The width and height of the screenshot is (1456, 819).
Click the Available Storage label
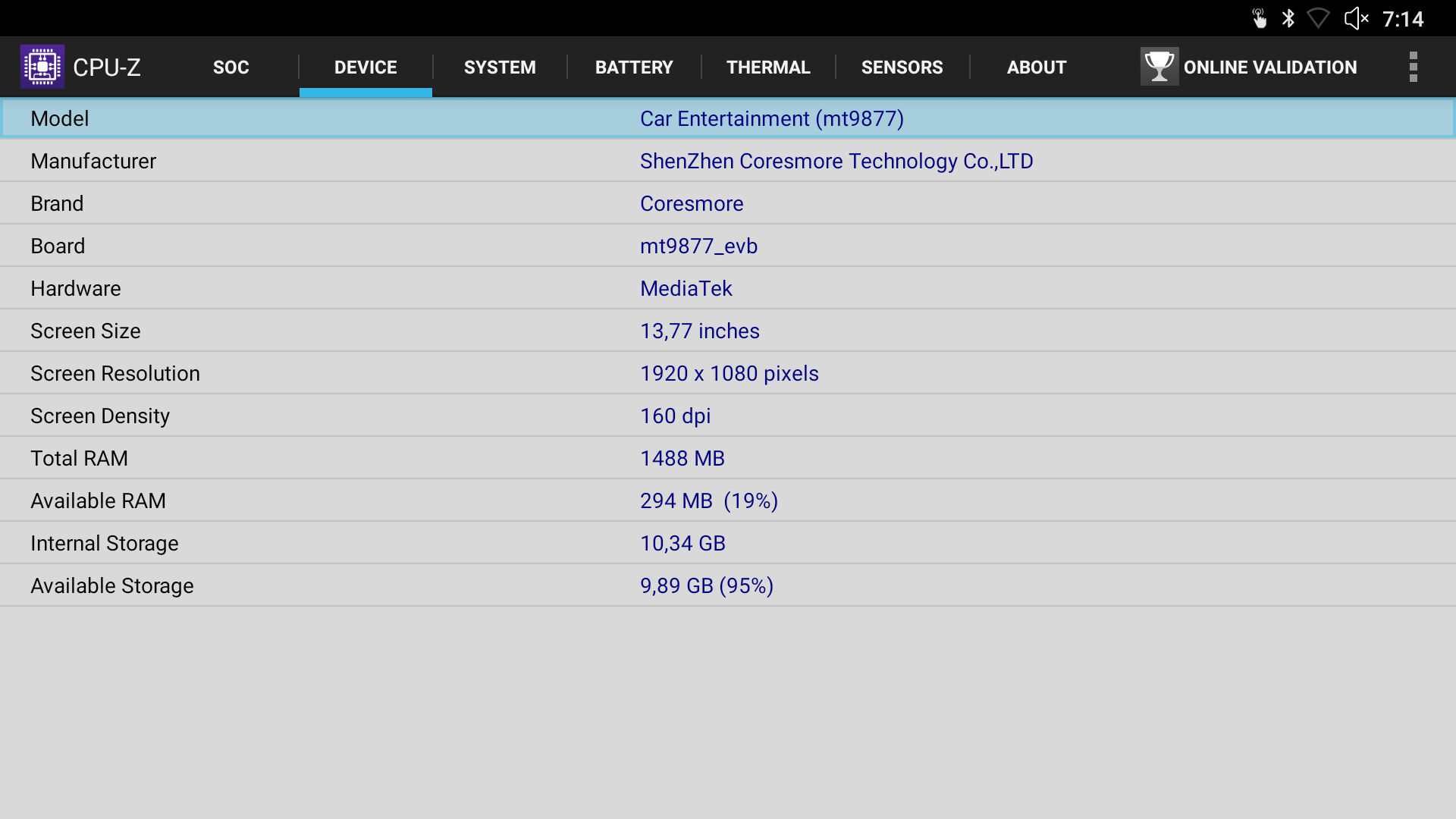coord(112,586)
